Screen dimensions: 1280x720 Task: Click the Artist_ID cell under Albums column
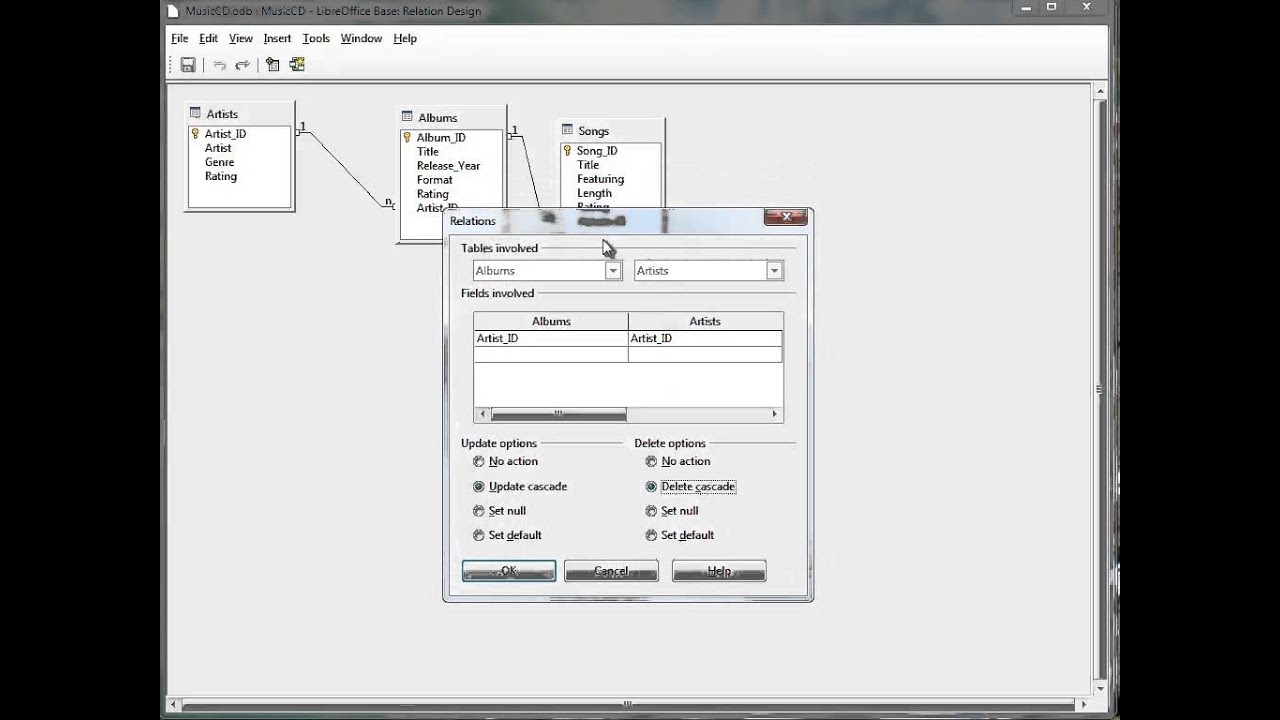(x=551, y=339)
